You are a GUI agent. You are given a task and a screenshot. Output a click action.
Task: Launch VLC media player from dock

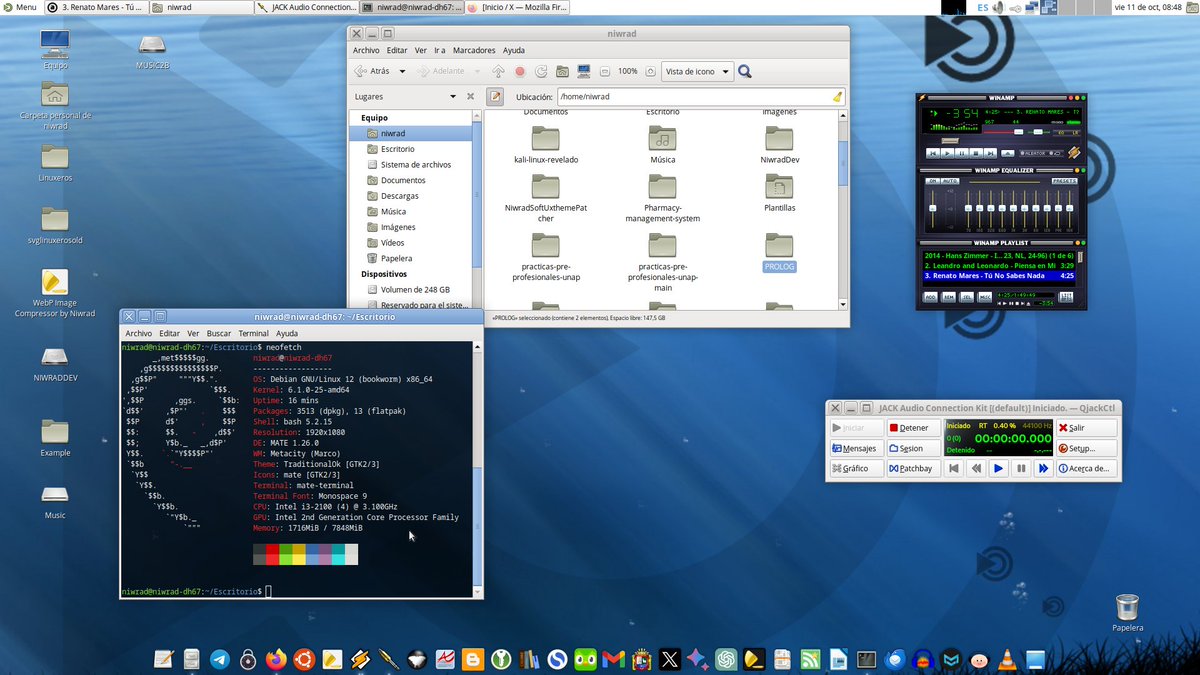pyautogui.click(x=1007, y=659)
